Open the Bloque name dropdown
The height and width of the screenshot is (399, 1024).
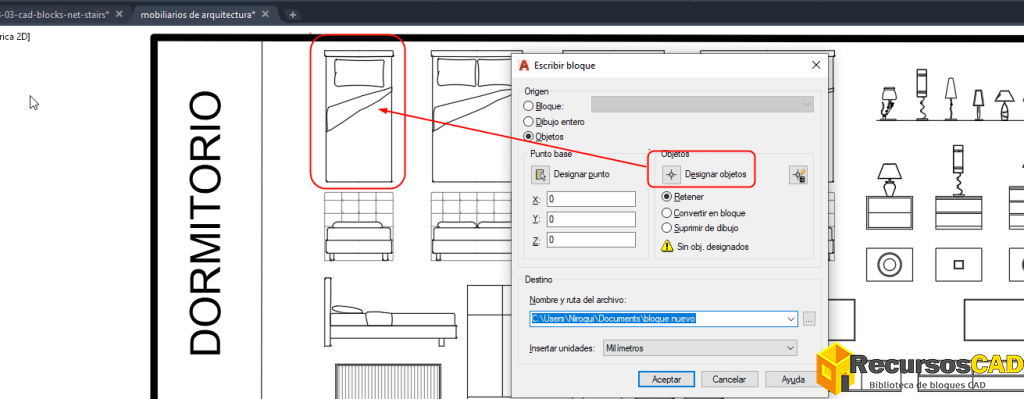click(702, 104)
